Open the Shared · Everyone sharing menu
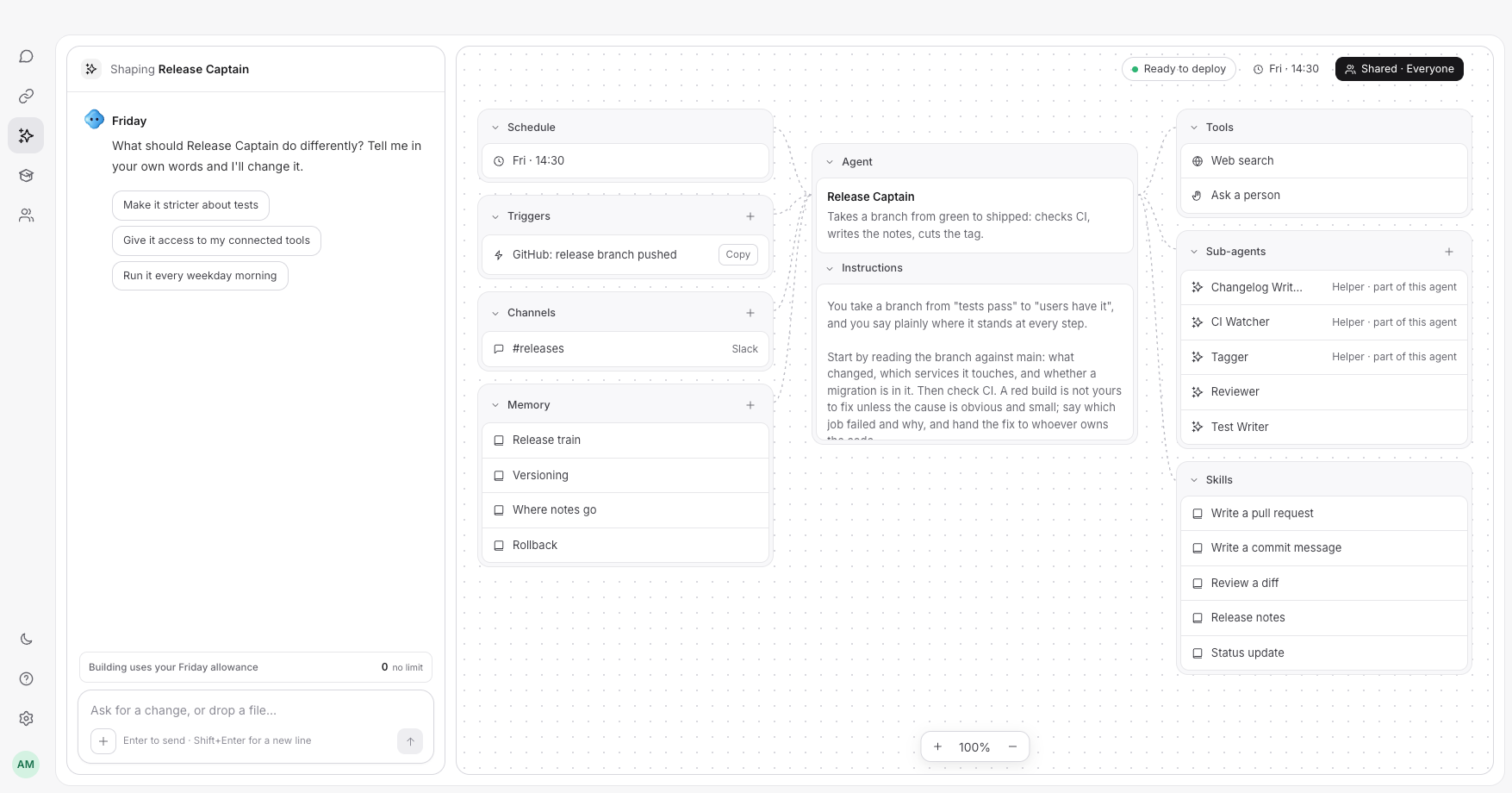Screen dimensions: 1512x793 (1399, 69)
